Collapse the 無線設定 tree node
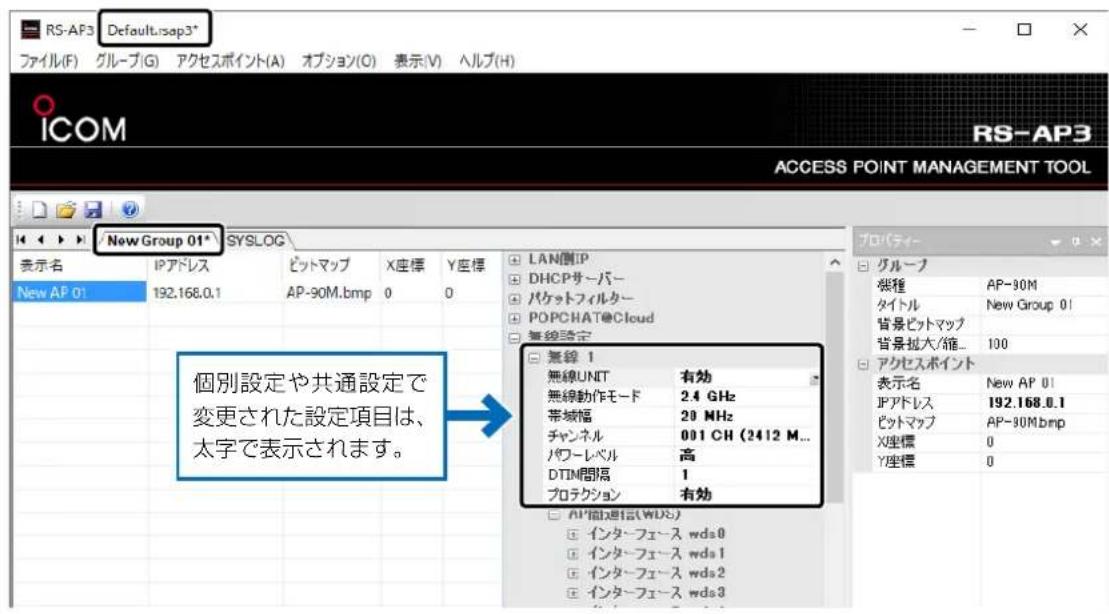1109x614 pixels. (514, 338)
